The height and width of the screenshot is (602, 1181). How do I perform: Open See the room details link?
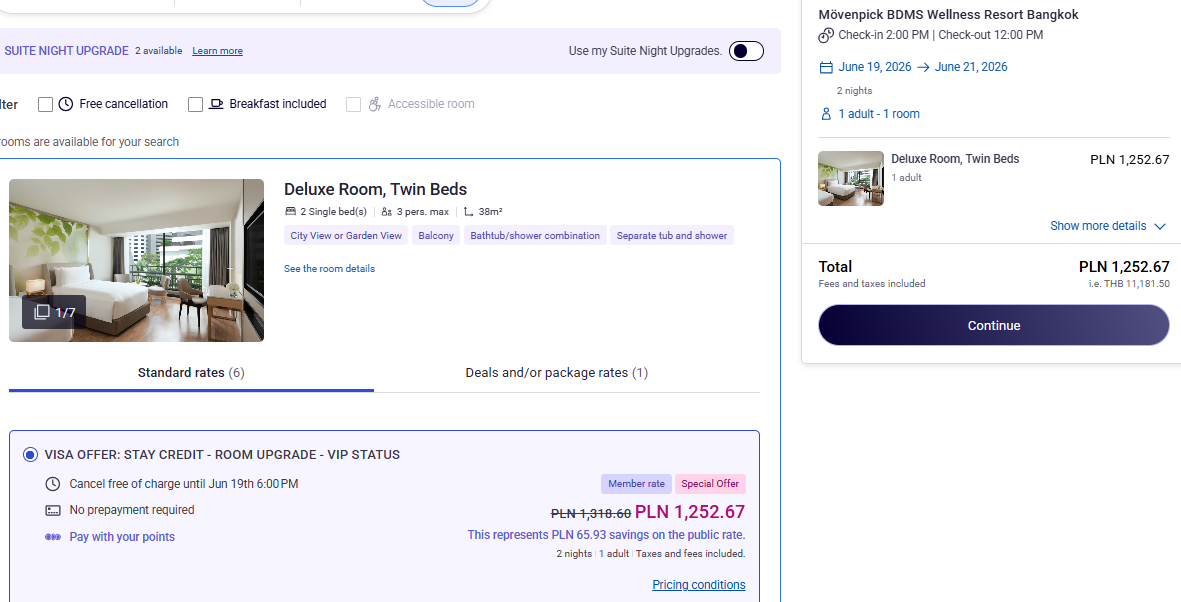(x=329, y=268)
